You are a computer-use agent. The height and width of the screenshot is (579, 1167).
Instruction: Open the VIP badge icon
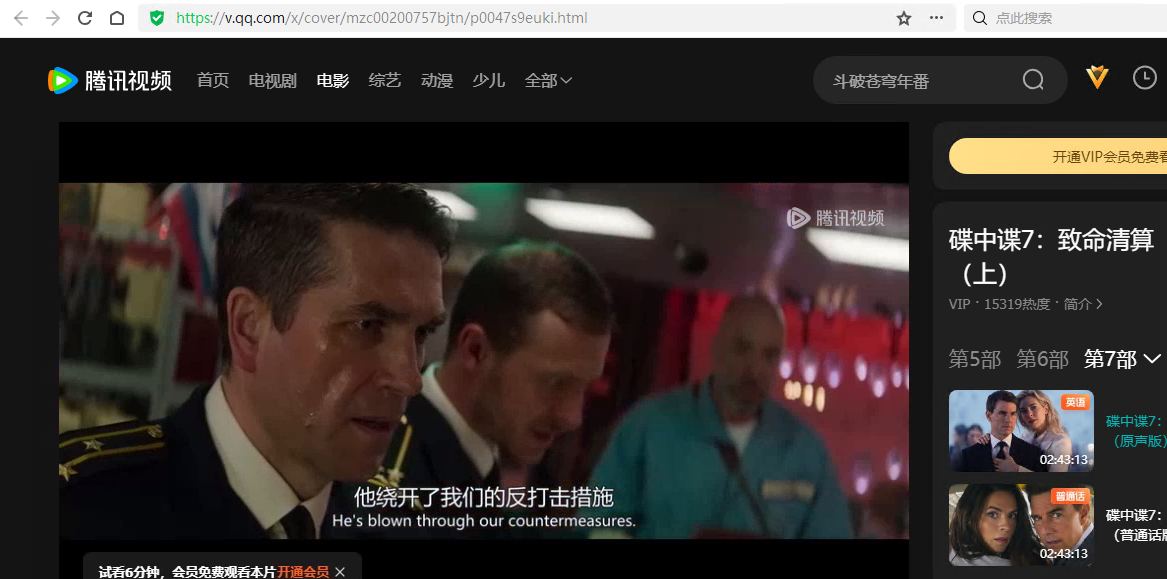click(x=1097, y=77)
